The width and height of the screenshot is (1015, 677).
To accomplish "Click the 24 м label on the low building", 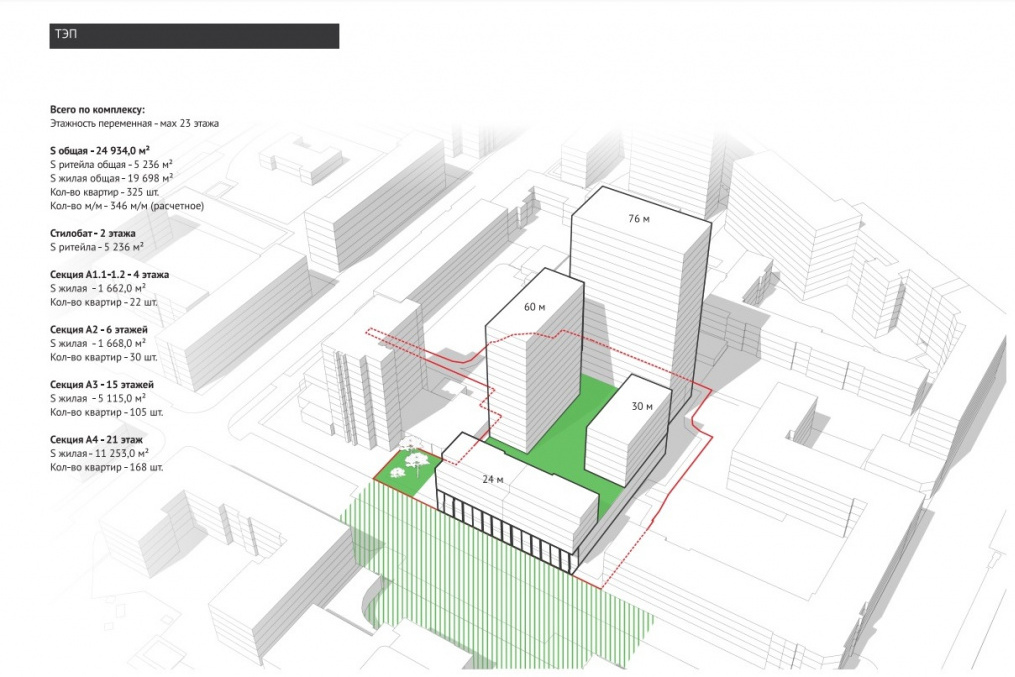I will [x=494, y=478].
